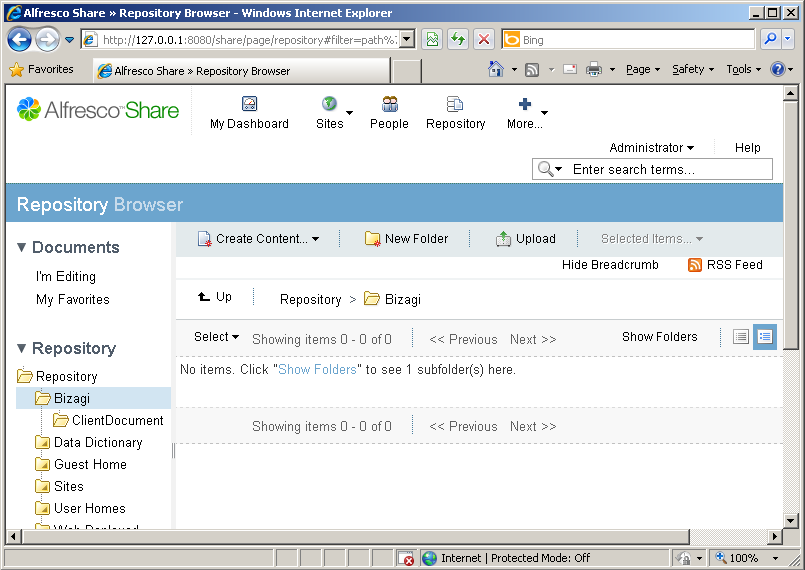Screen dimensions: 805x570
Task: Go back using the browser Back arrow
Action: point(20,40)
